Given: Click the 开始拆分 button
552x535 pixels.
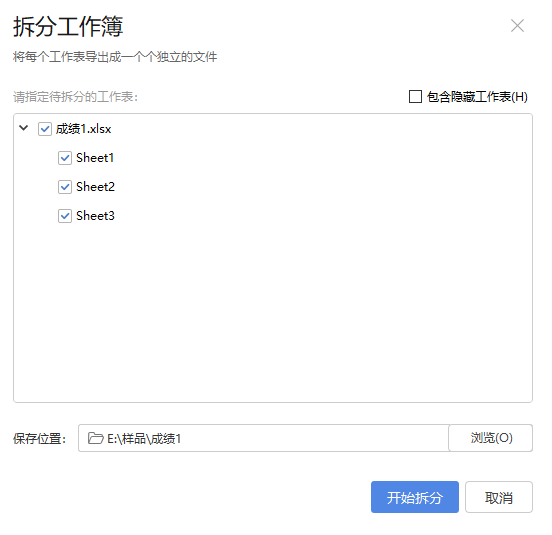Looking at the screenshot, I should click(415, 497).
